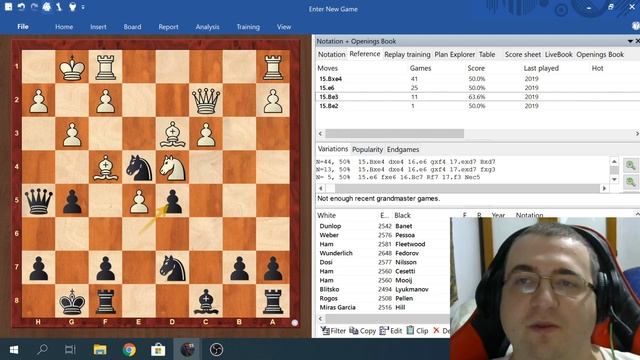Undo the last action
The width and height of the screenshot is (640, 360).
click(21, 7)
